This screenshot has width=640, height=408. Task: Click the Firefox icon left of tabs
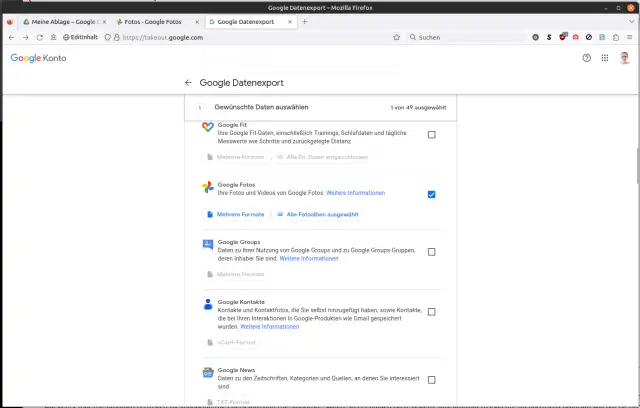(x=10, y=22)
